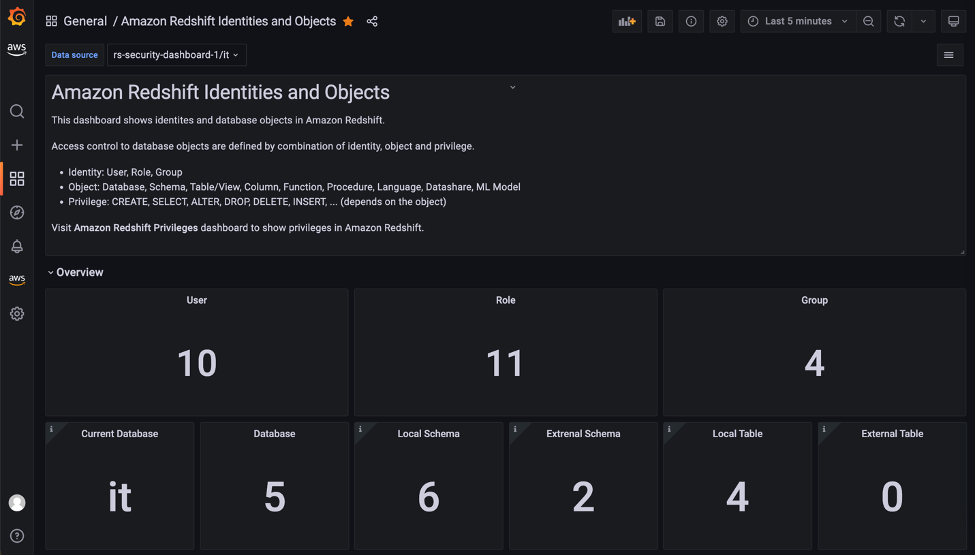Unstar the dashboard with star icon
This screenshot has height=556, width=977.
pos(348,22)
